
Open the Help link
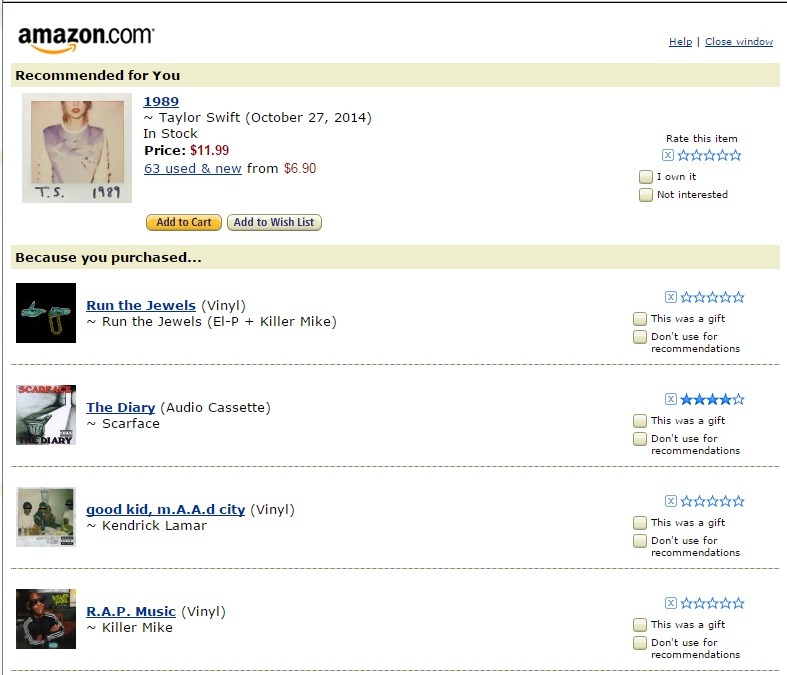[x=680, y=42]
